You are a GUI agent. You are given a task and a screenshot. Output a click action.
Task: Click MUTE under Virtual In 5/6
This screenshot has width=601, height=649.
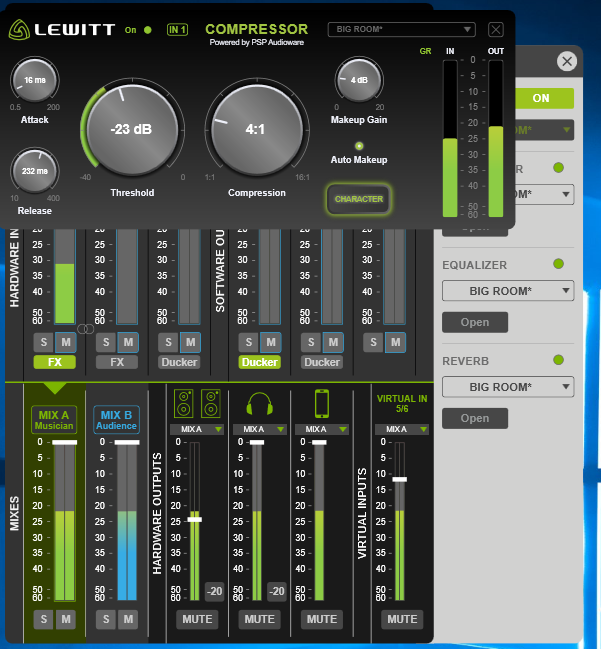402,619
